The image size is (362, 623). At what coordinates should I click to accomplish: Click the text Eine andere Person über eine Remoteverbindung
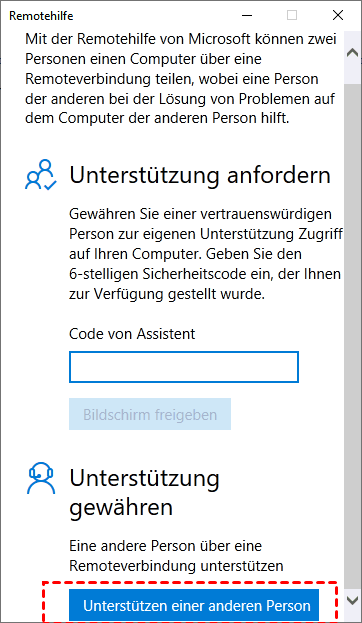(176, 556)
